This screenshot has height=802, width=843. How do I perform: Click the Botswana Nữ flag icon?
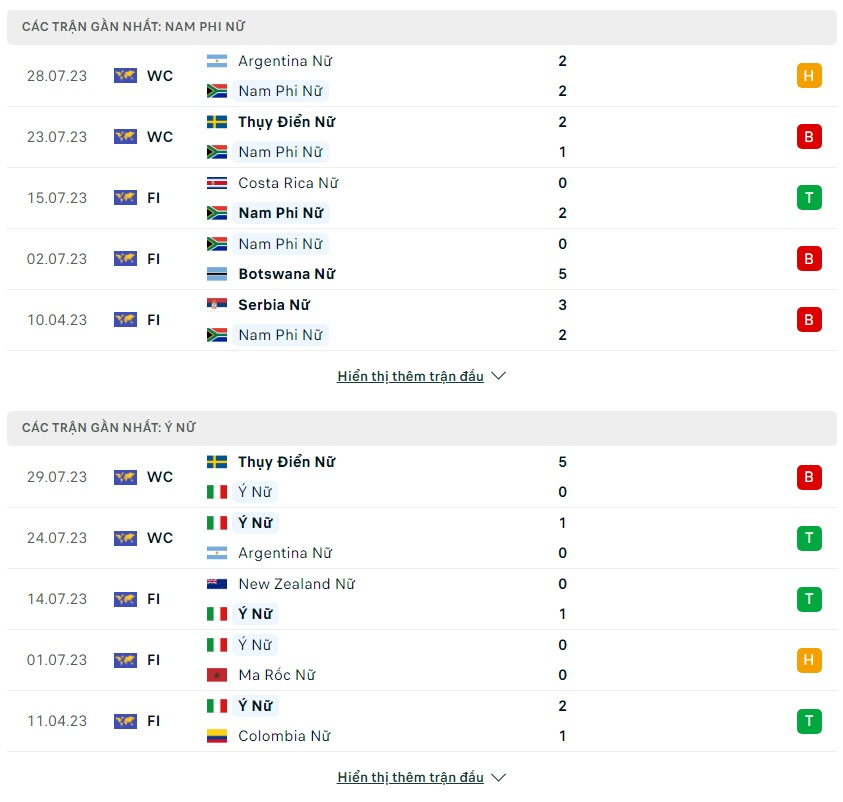(x=217, y=274)
